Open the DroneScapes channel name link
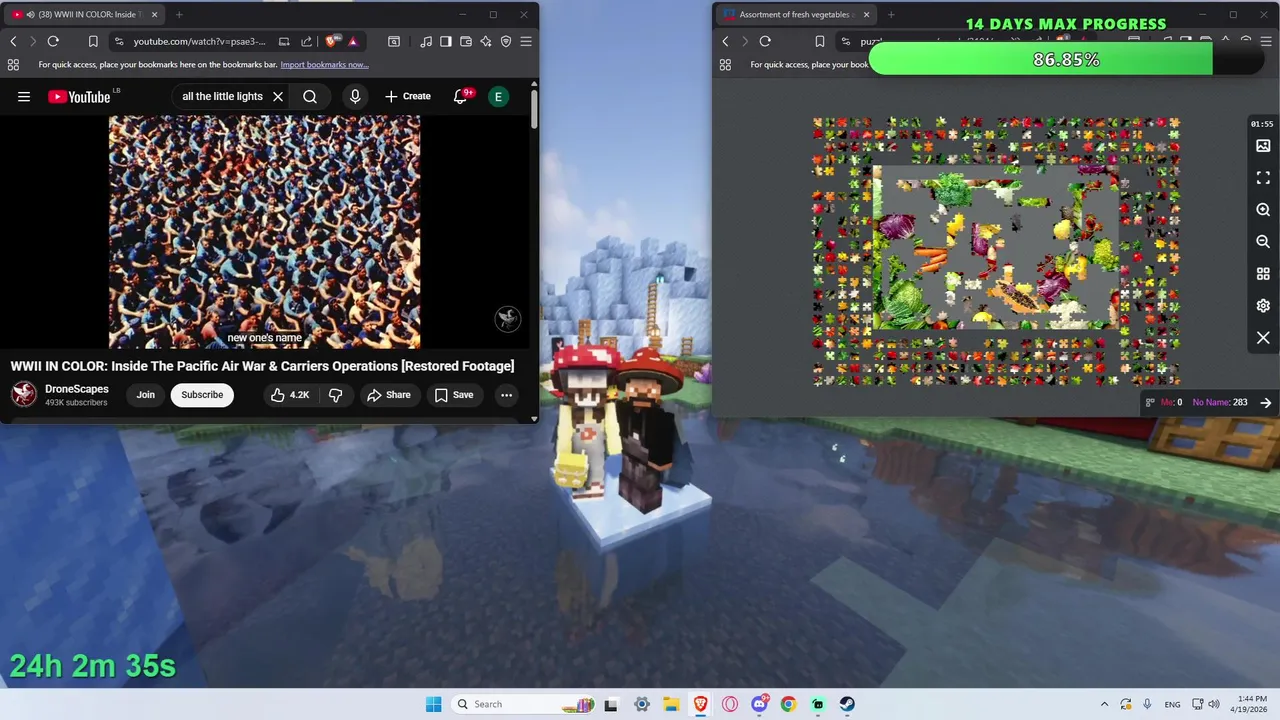The width and height of the screenshot is (1280, 720). tap(77, 389)
